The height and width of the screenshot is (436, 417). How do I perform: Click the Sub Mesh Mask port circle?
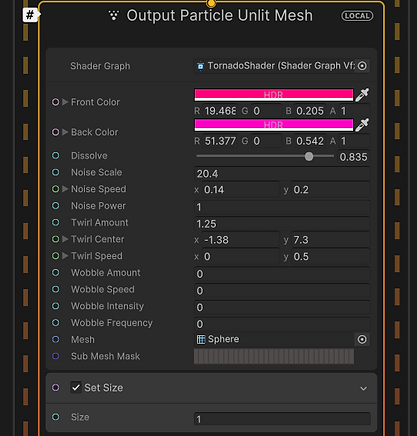56,356
